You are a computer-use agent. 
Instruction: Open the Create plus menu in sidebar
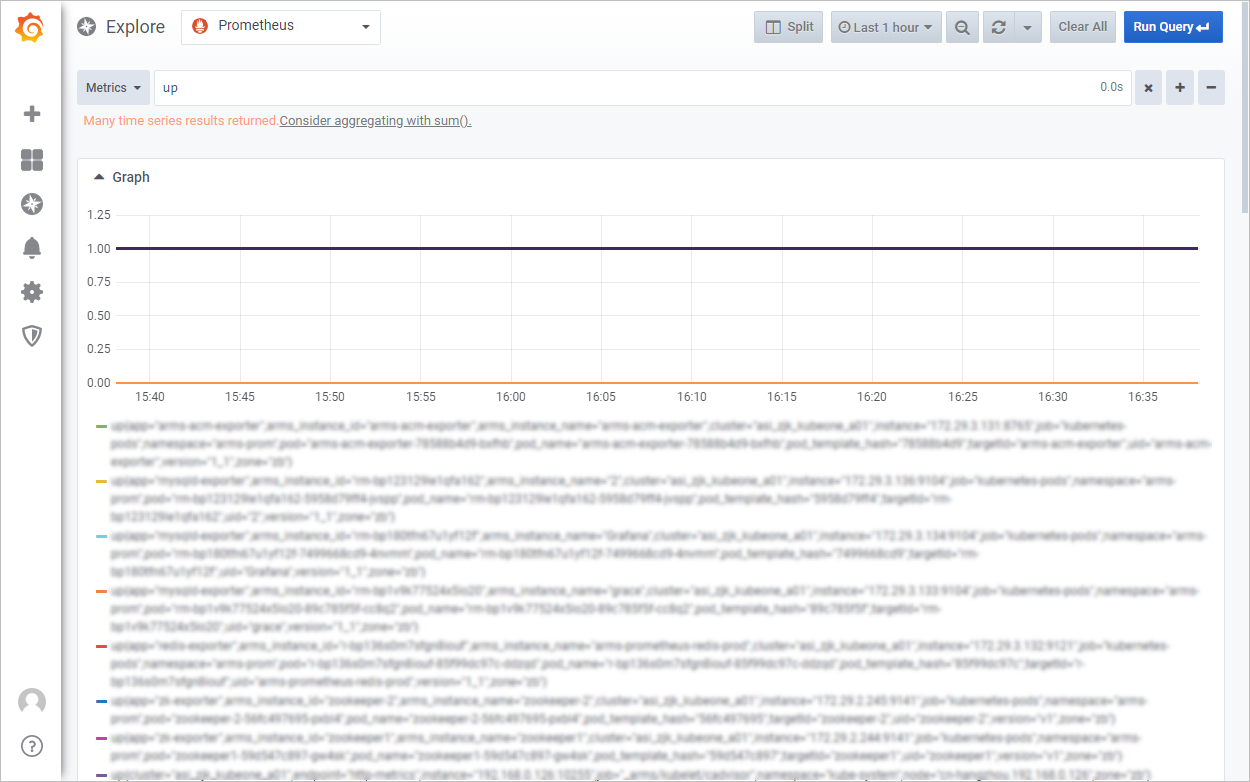(32, 114)
